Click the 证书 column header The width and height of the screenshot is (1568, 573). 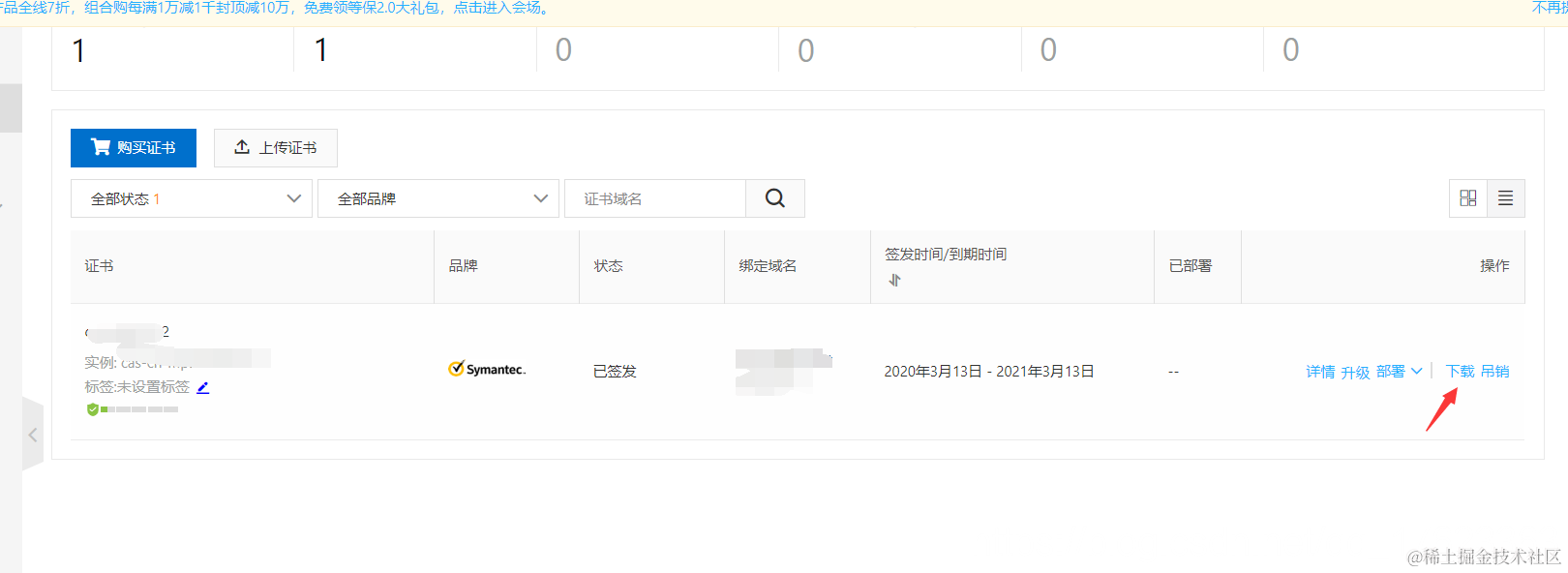99,266
